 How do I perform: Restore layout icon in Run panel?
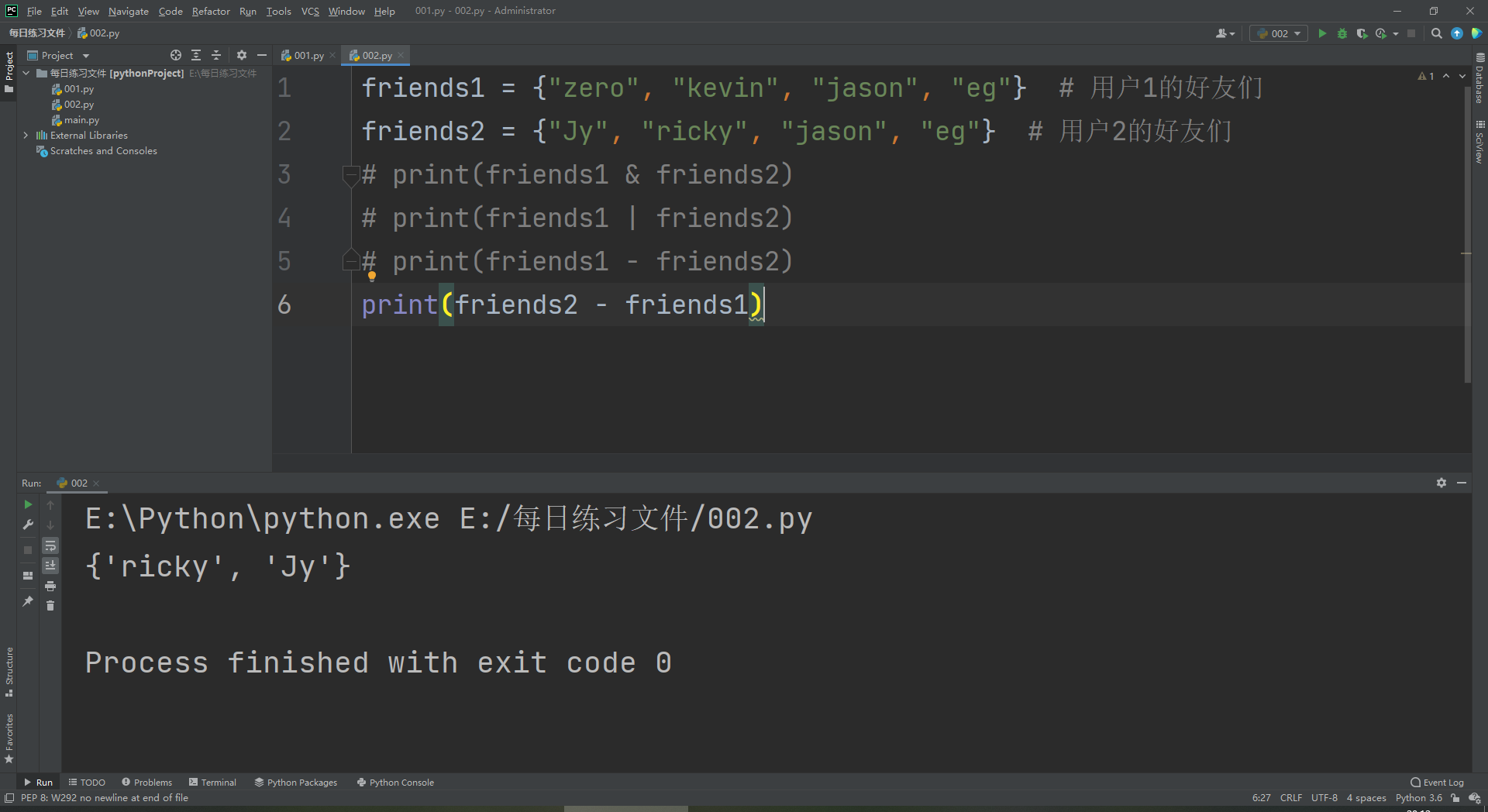click(28, 576)
